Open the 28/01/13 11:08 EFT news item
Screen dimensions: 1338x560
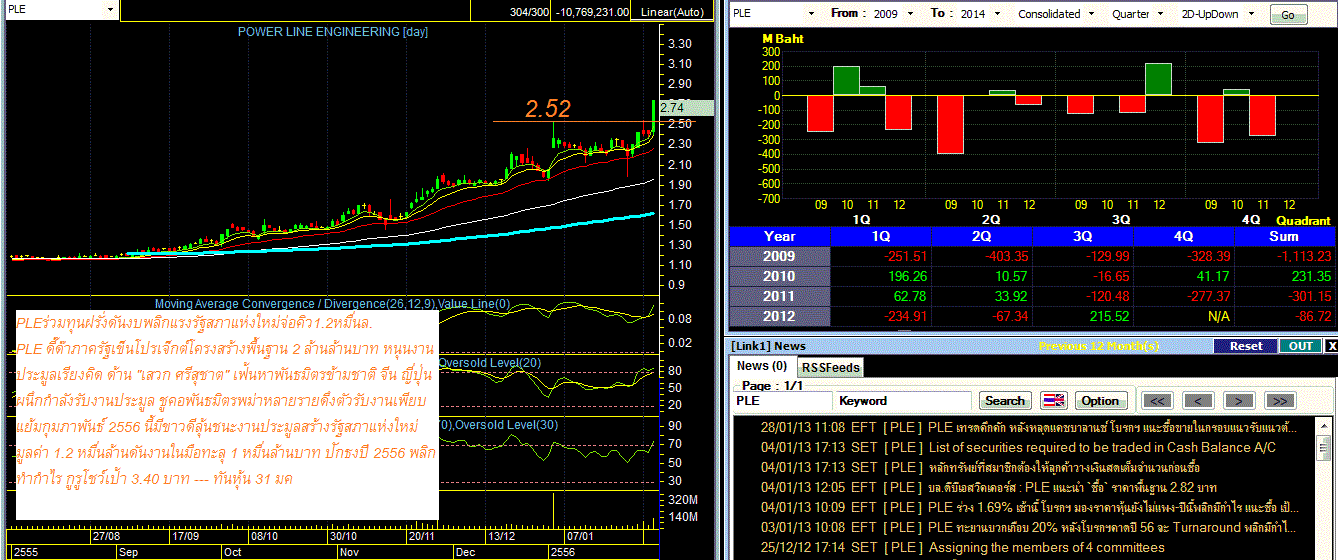[x=1030, y=427]
